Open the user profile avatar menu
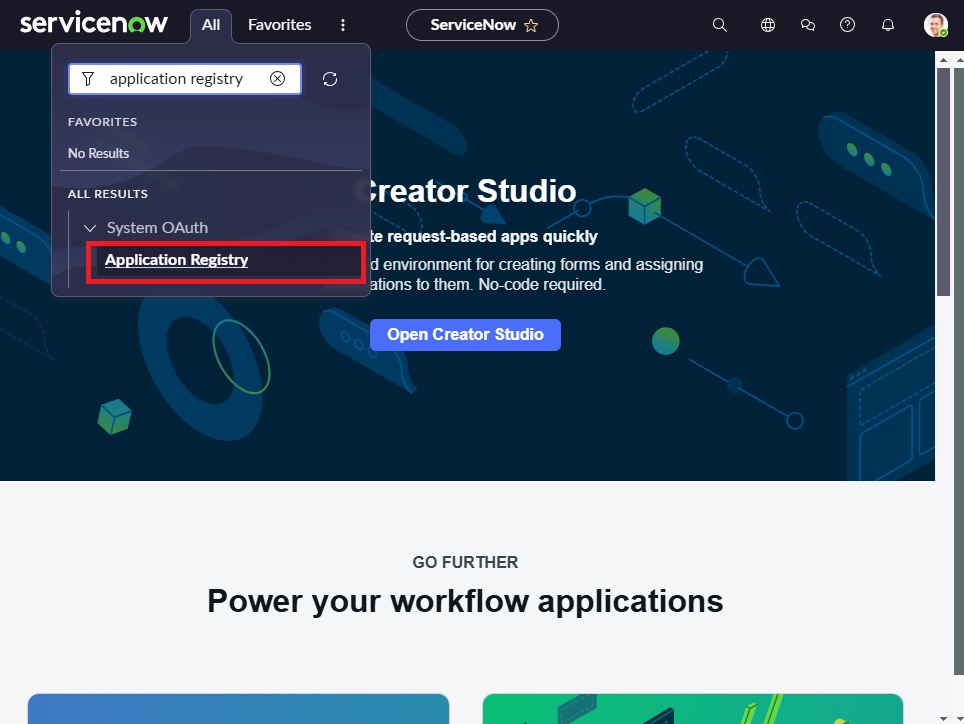 [935, 25]
